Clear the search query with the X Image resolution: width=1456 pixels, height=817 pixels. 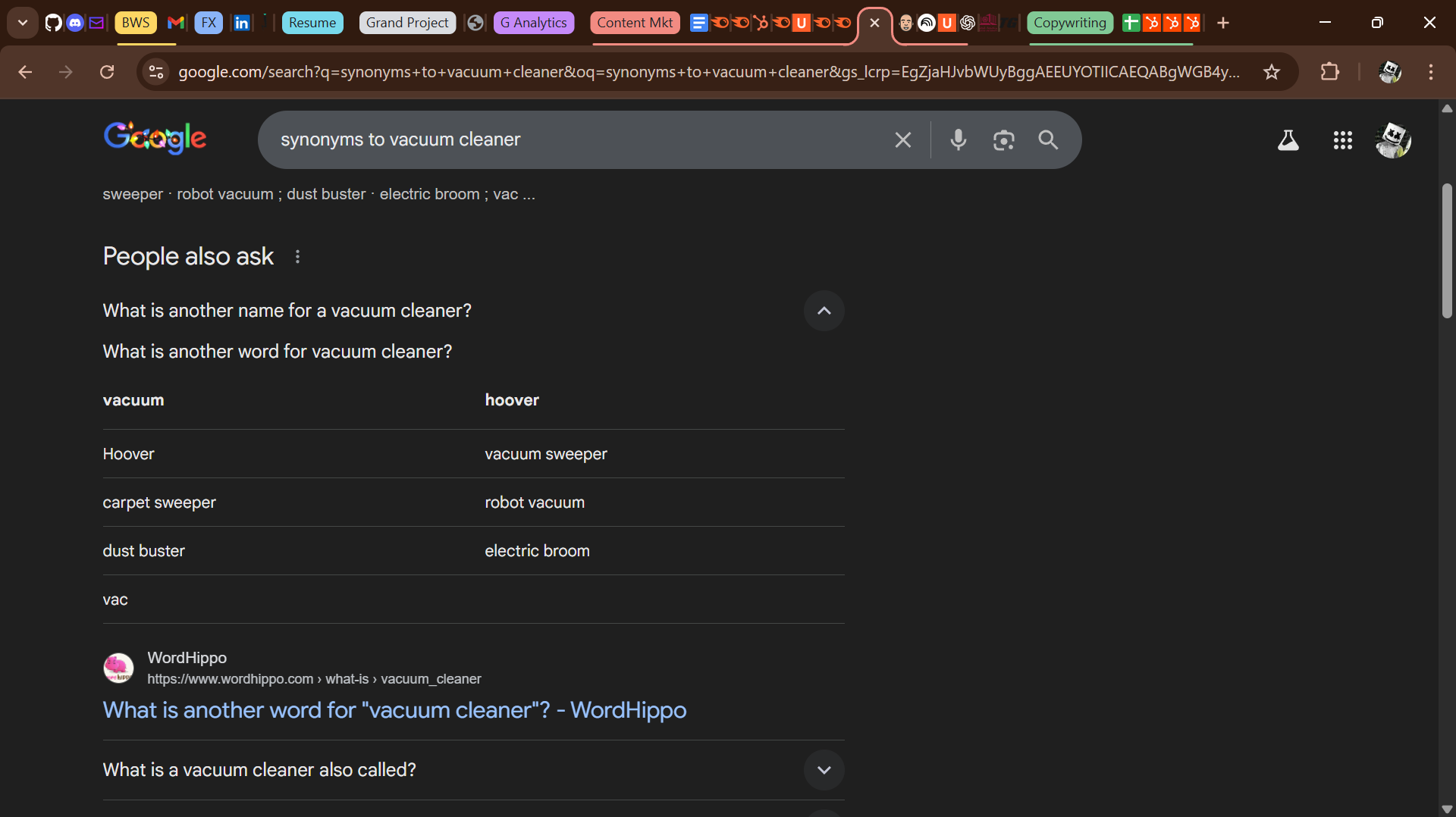click(902, 139)
